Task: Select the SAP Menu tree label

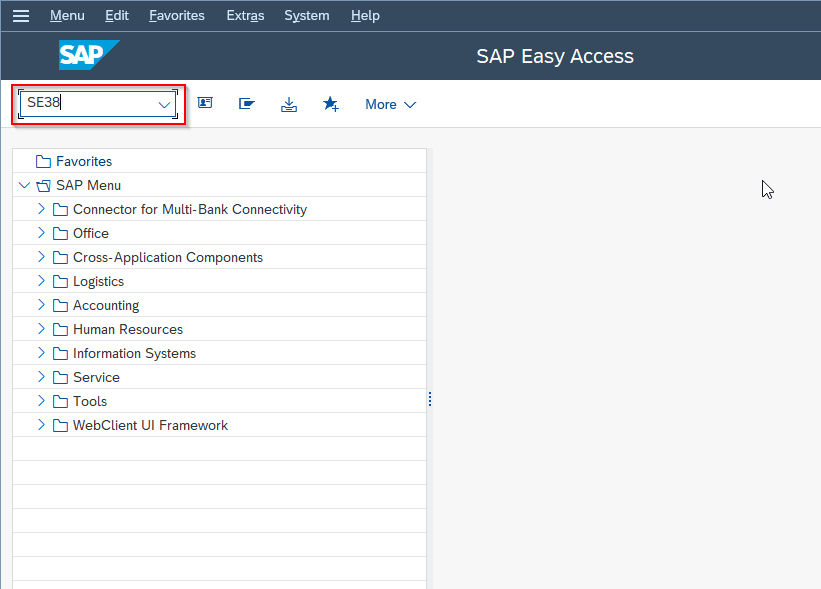Action: (88, 185)
